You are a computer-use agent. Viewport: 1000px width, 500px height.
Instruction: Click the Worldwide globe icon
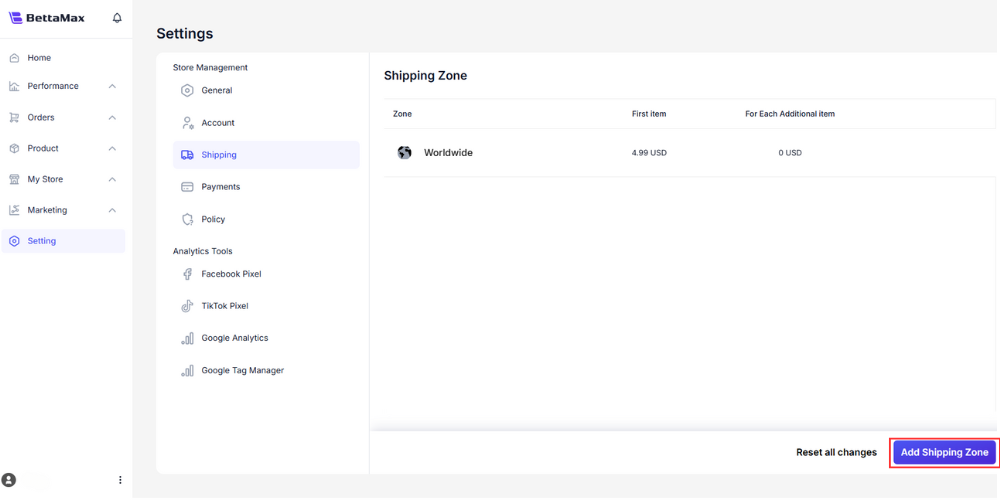tap(404, 152)
